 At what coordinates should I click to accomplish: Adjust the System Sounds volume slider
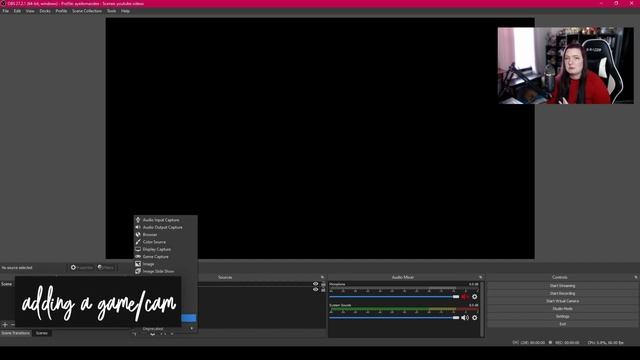[x=394, y=318]
